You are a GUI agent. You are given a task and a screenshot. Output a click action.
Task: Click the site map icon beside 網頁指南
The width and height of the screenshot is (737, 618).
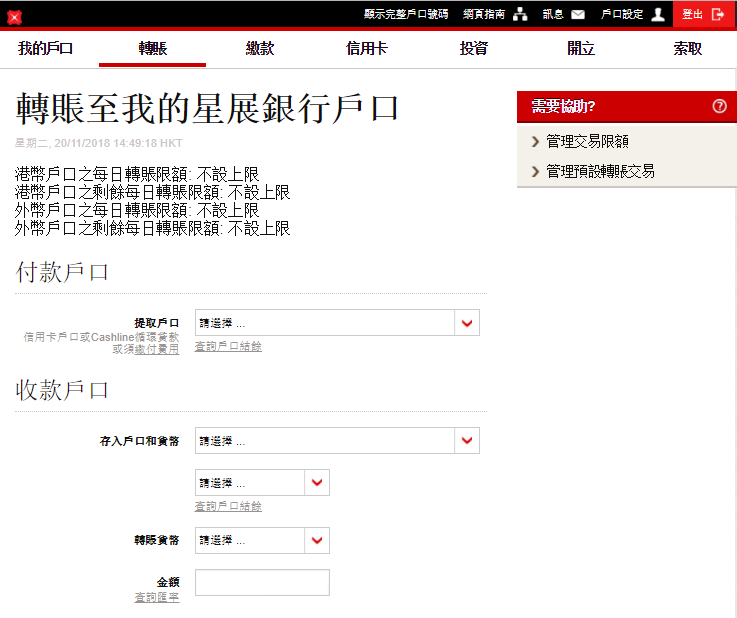[519, 15]
